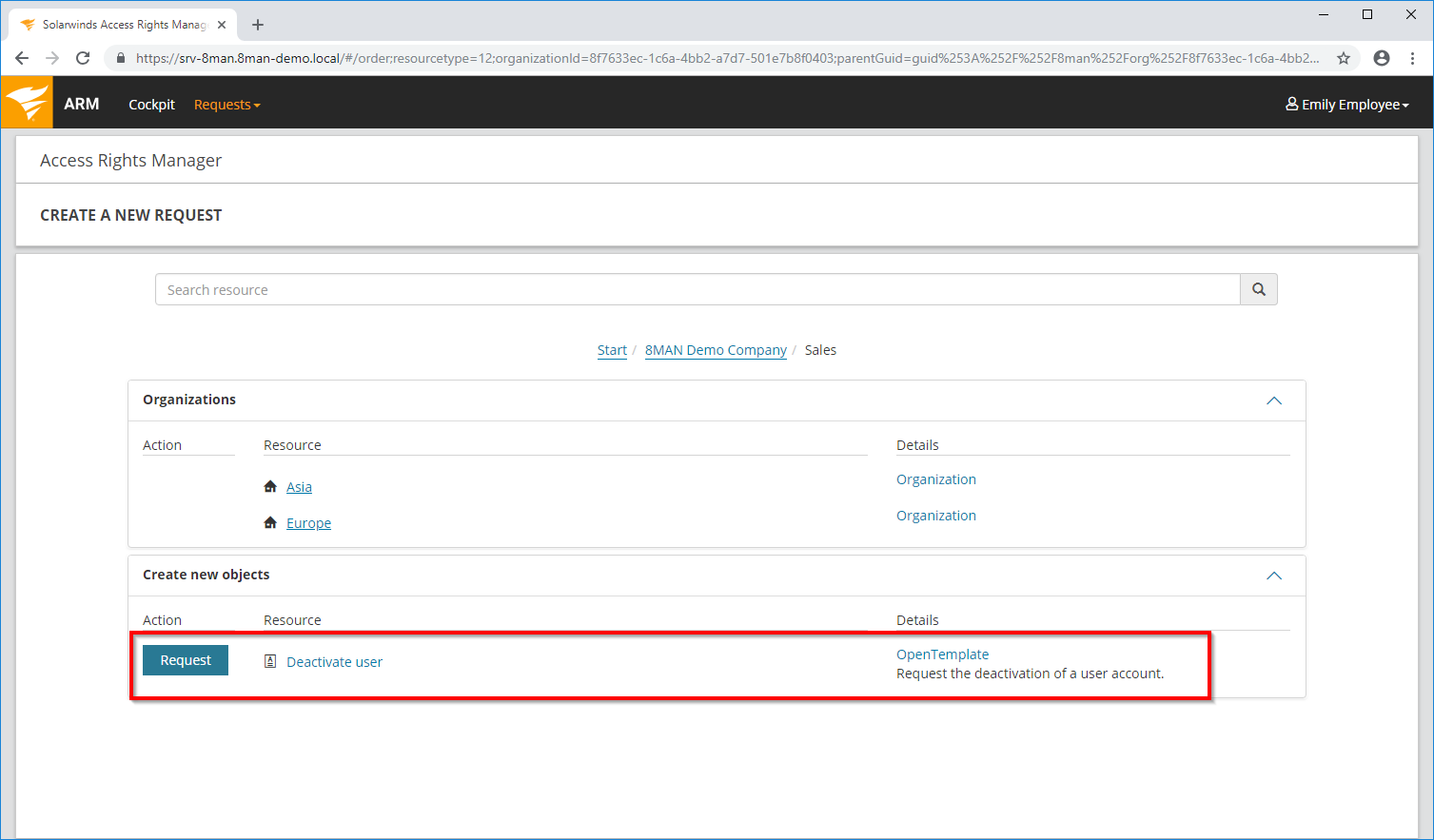
Task: Open the Requests dropdown menu
Action: coord(226,105)
